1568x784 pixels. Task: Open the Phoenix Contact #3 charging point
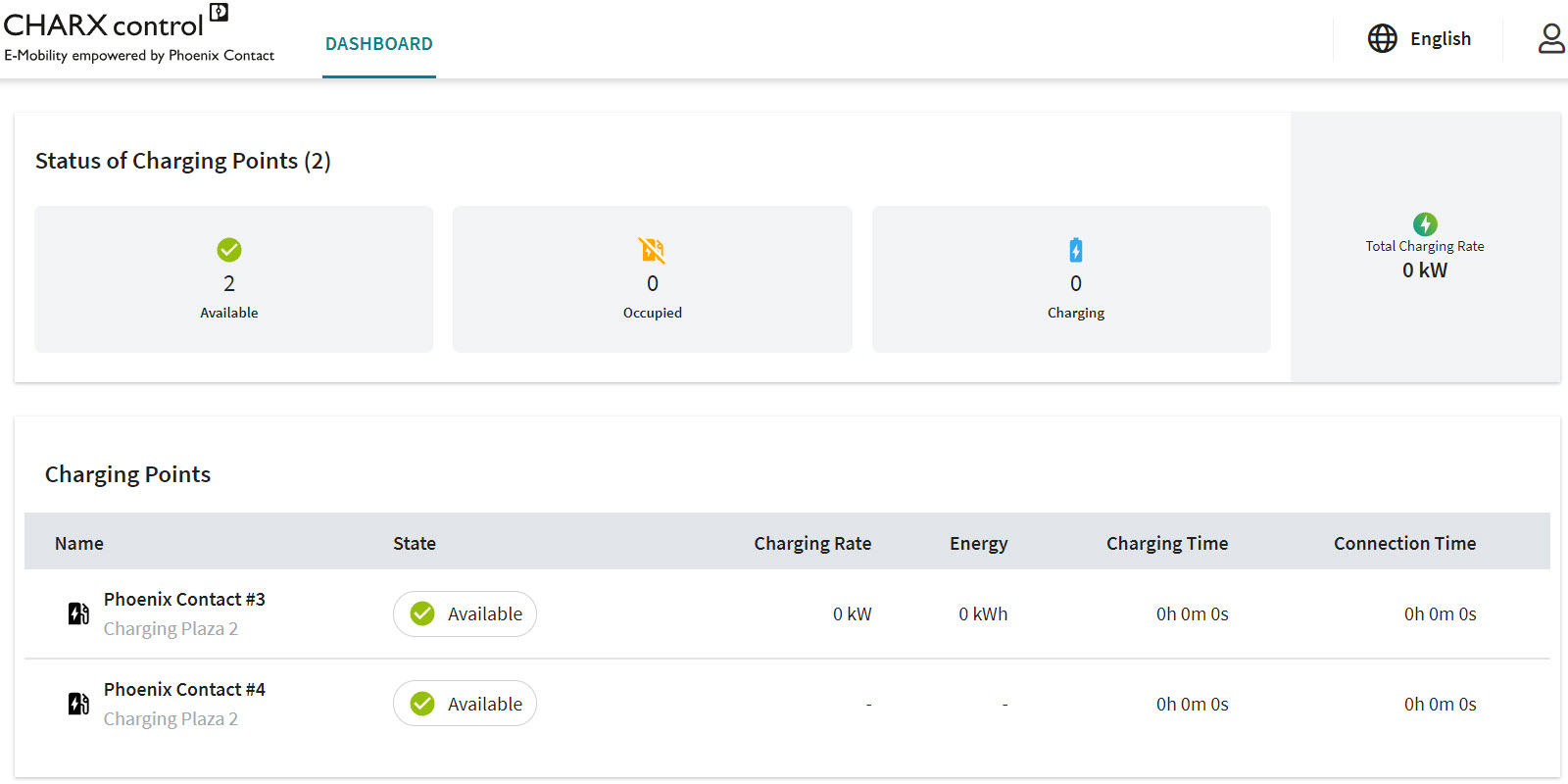point(184,600)
